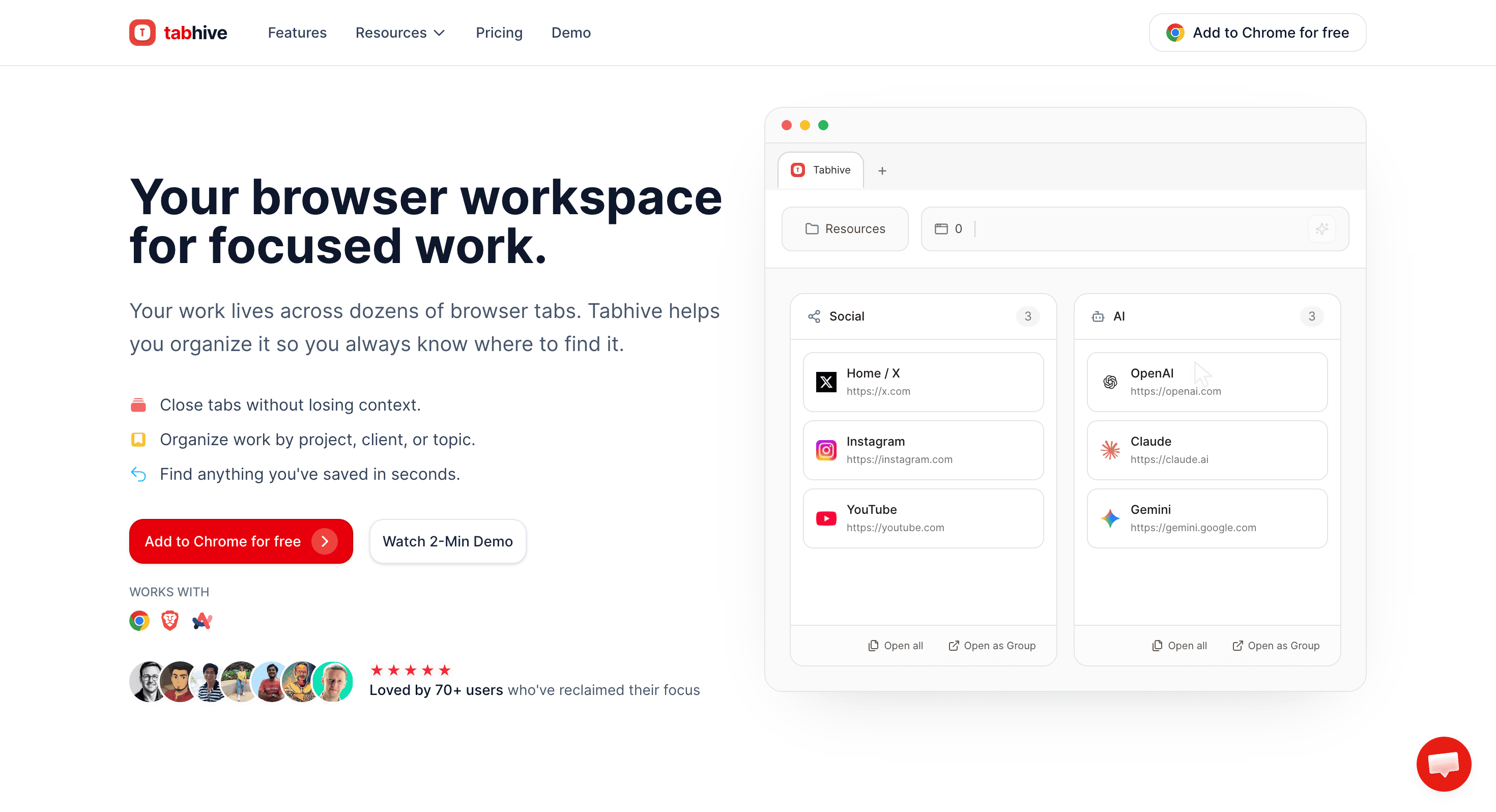Click the tabhive logo icon
The width and height of the screenshot is (1496, 812).
142,33
